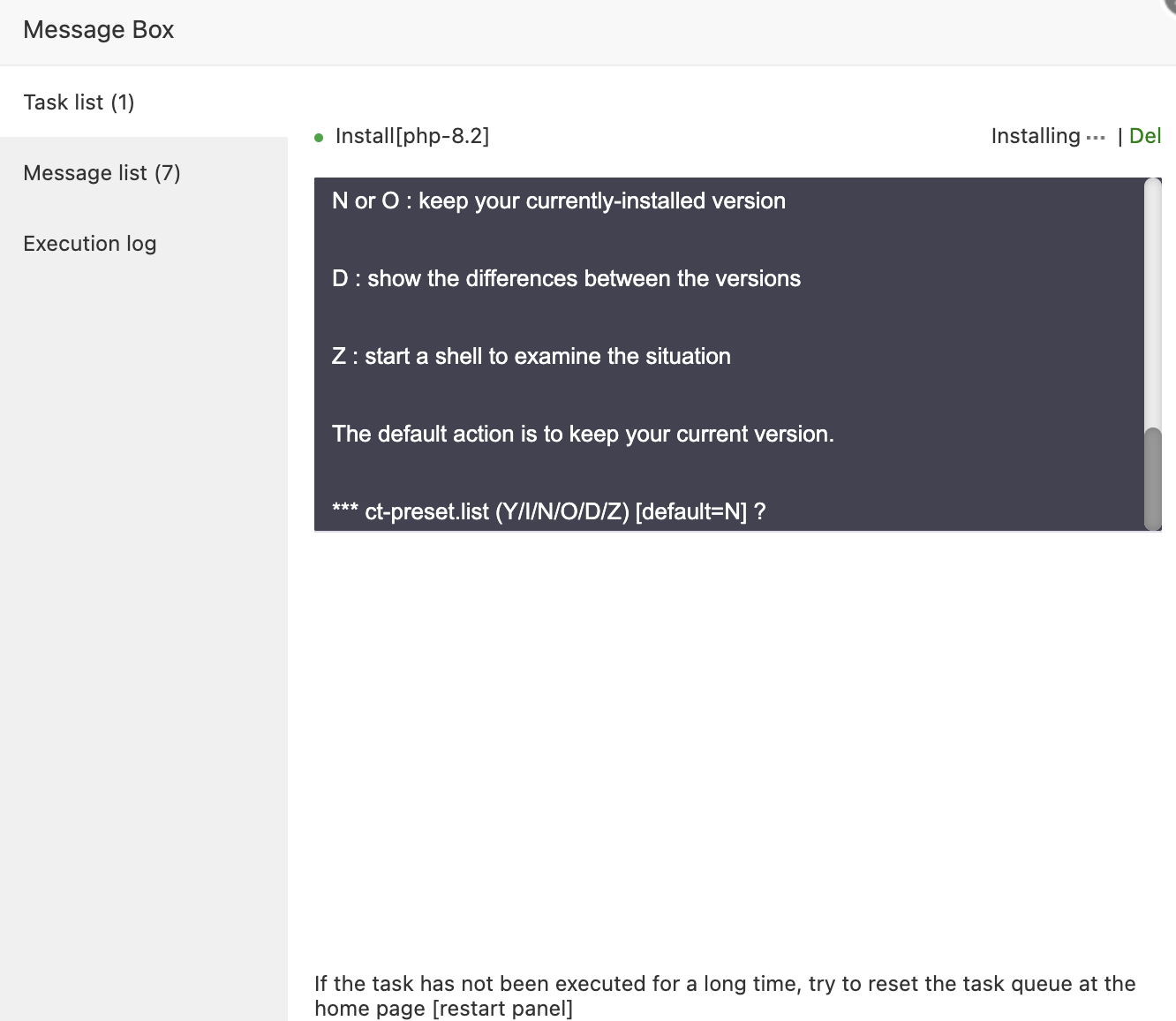The height and width of the screenshot is (1021, 1176).
Task: Close the Message Box dialog
Action: click(1171, 4)
